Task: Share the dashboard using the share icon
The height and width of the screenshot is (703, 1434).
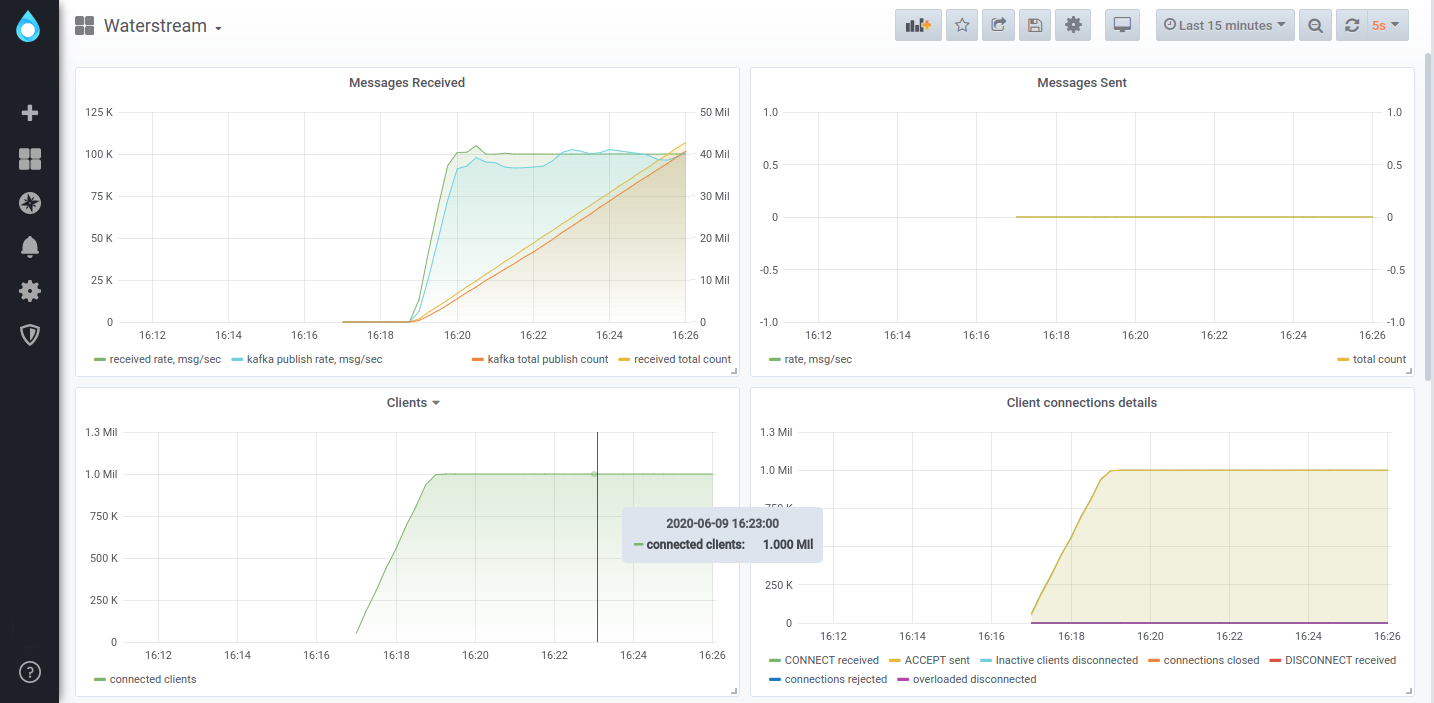Action: 998,25
